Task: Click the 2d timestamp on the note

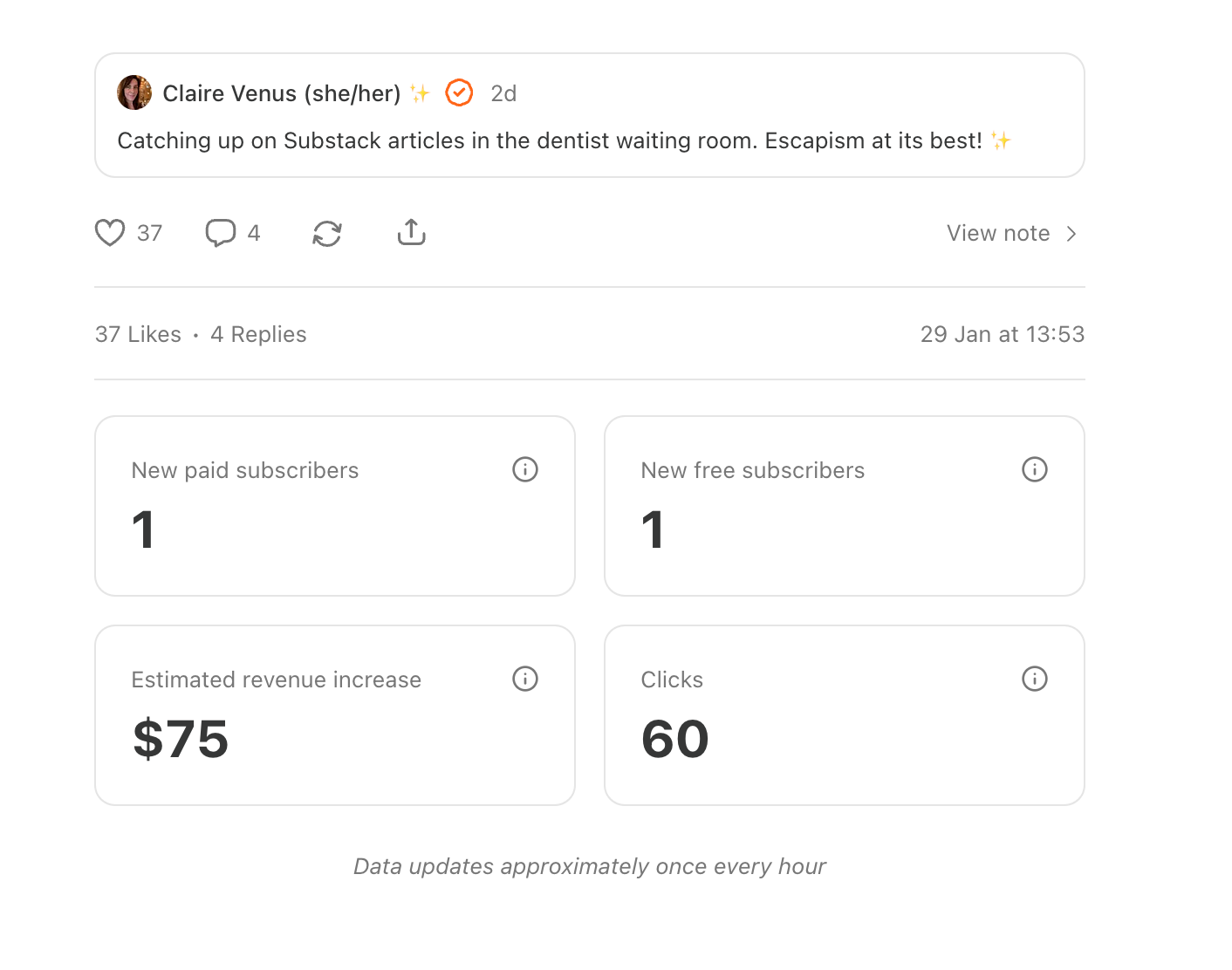Action: (x=503, y=93)
